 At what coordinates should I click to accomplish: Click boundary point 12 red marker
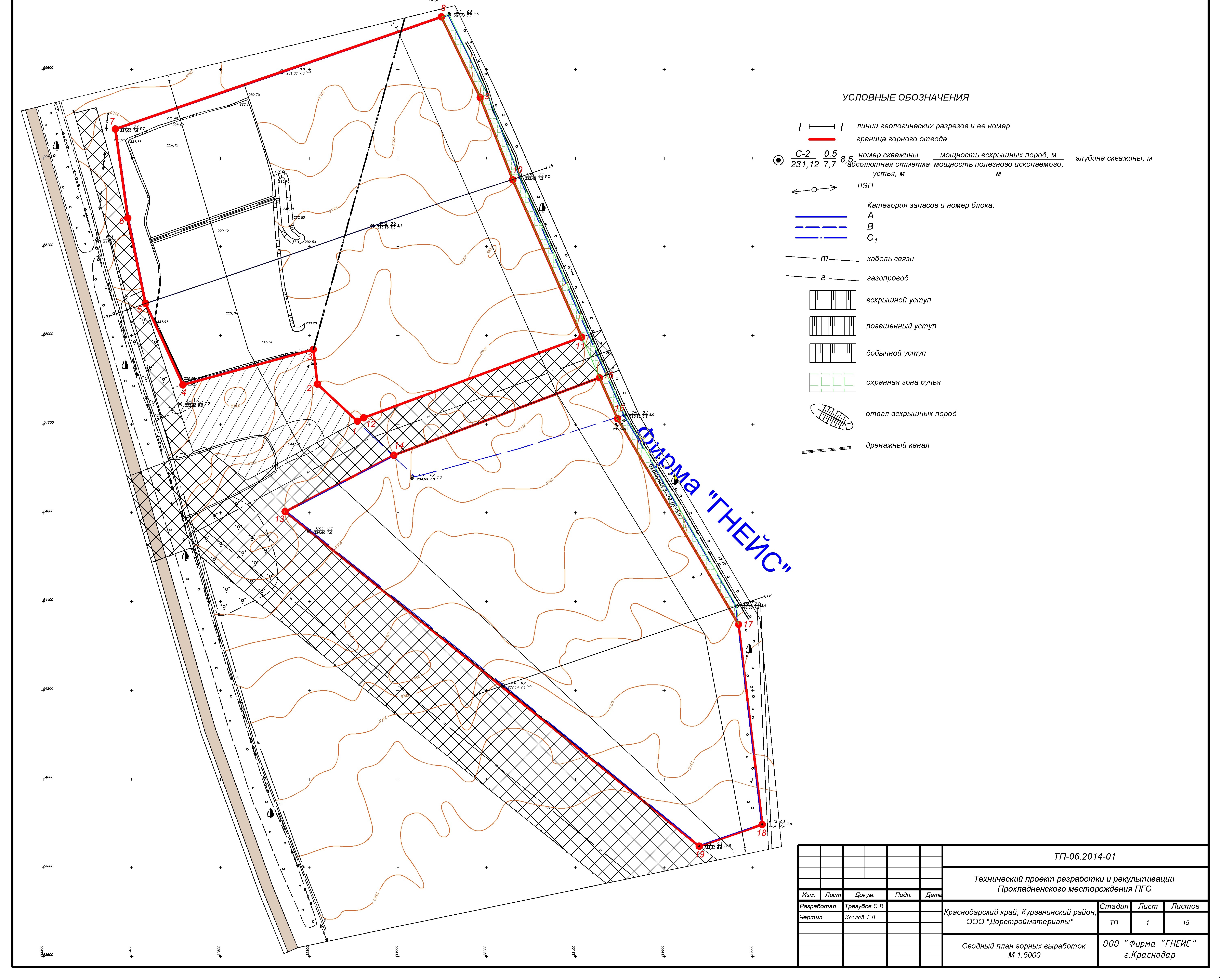coord(364,418)
